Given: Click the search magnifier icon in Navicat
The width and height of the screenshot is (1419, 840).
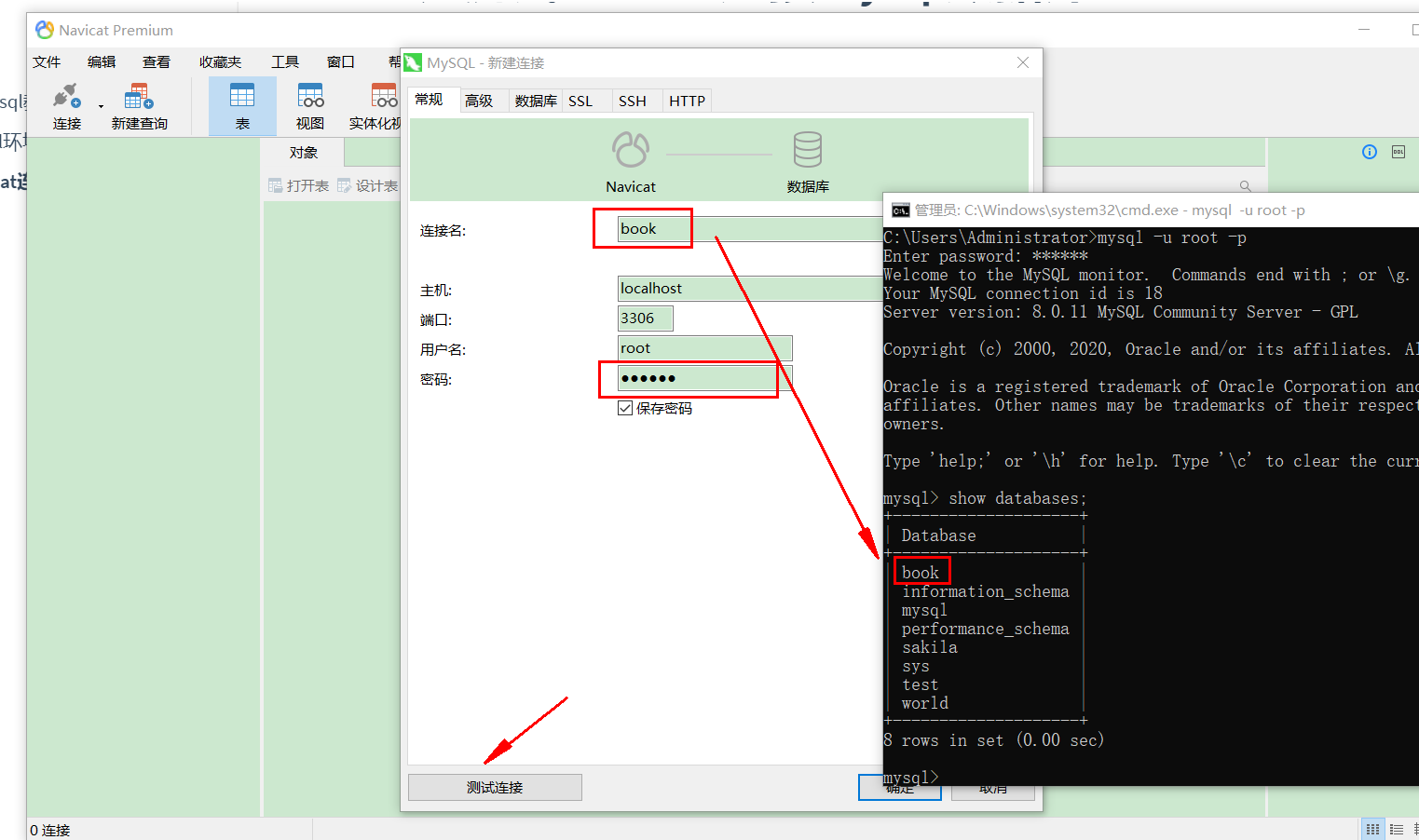Looking at the screenshot, I should pyautogui.click(x=1245, y=185).
